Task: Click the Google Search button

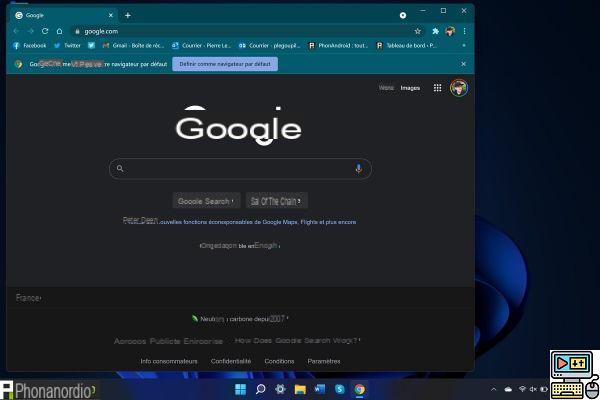Action: (x=206, y=201)
